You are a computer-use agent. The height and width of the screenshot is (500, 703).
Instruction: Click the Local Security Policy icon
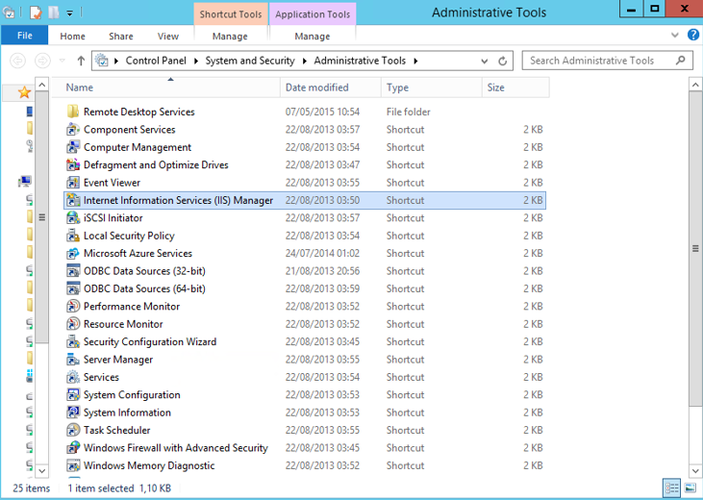point(73,236)
